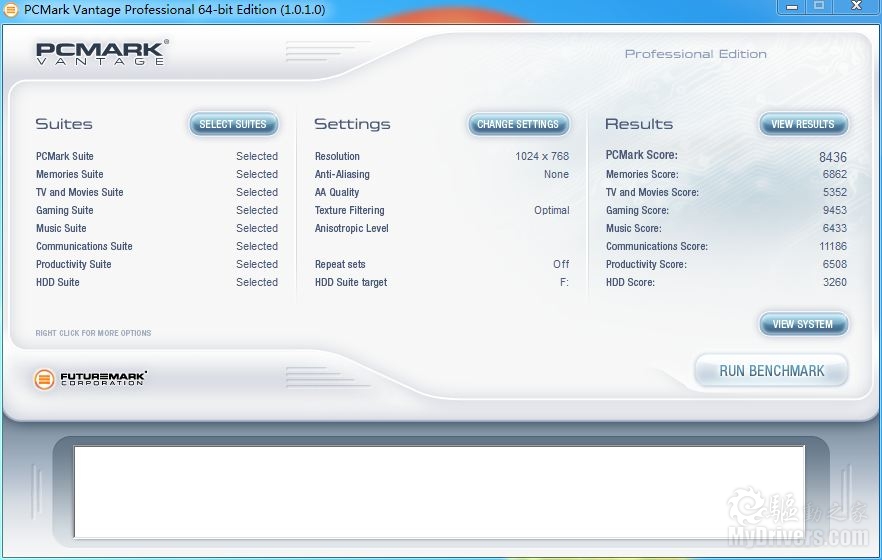Select the PCMark Suite row

coord(157,156)
